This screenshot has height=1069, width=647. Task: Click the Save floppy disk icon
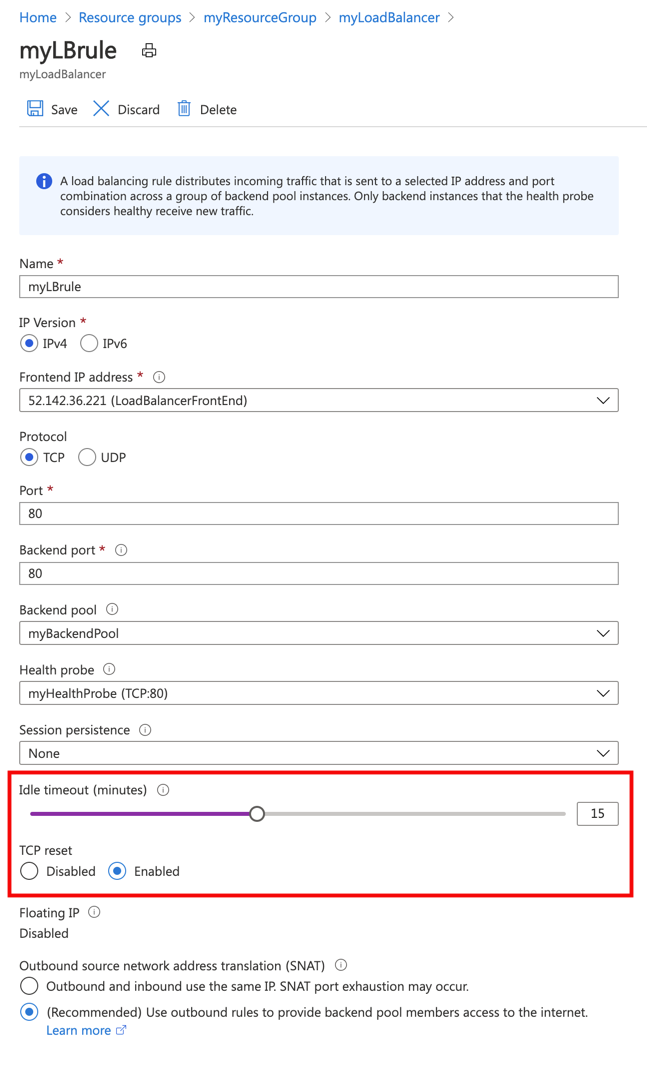pyautogui.click(x=35, y=109)
